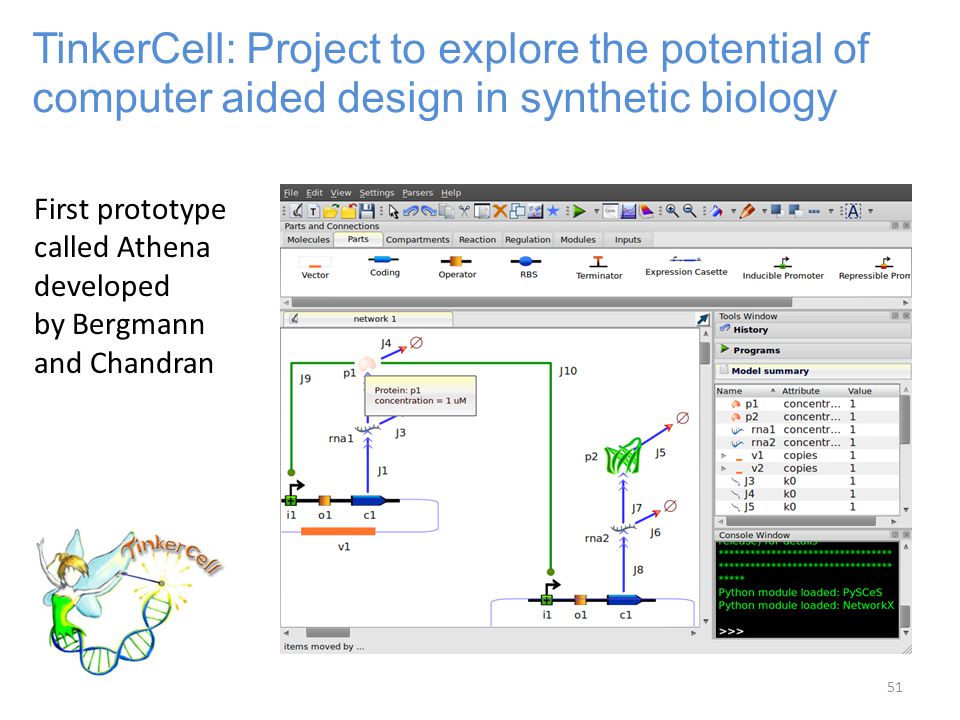Switch to the Compartments tab
The height and width of the screenshot is (720, 960).
418,239
